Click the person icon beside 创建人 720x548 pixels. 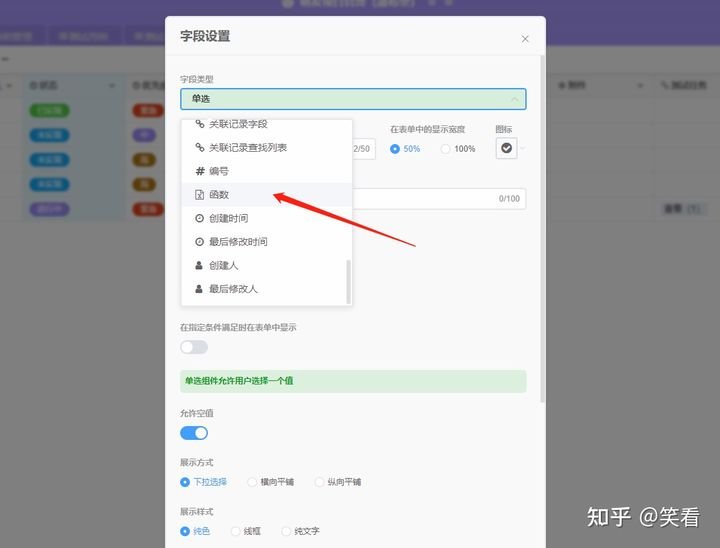click(199, 265)
